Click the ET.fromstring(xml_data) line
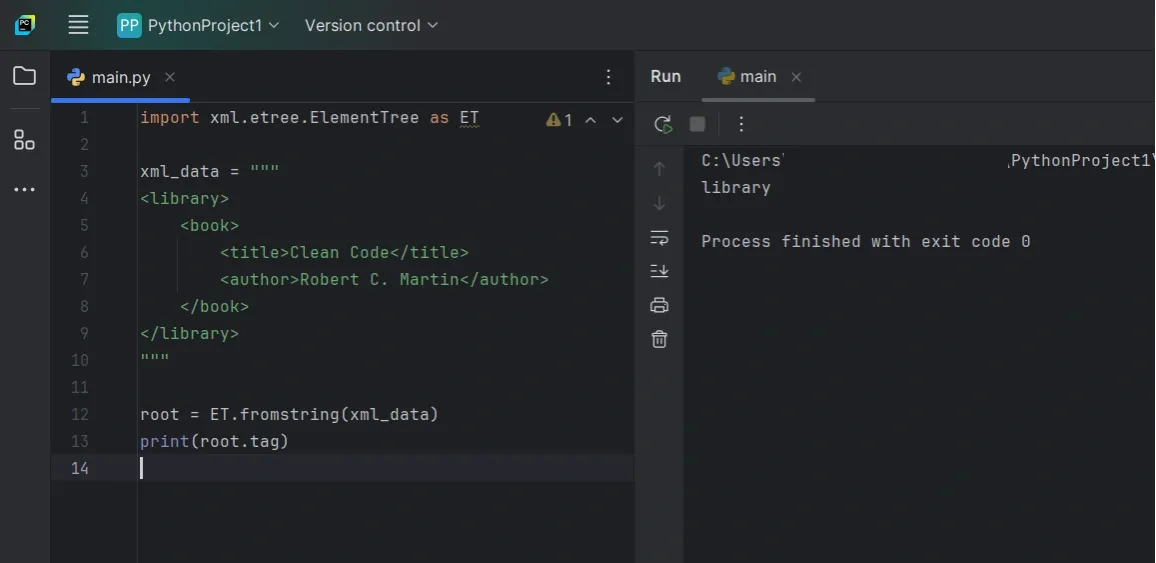This screenshot has width=1156, height=563. coord(289,415)
